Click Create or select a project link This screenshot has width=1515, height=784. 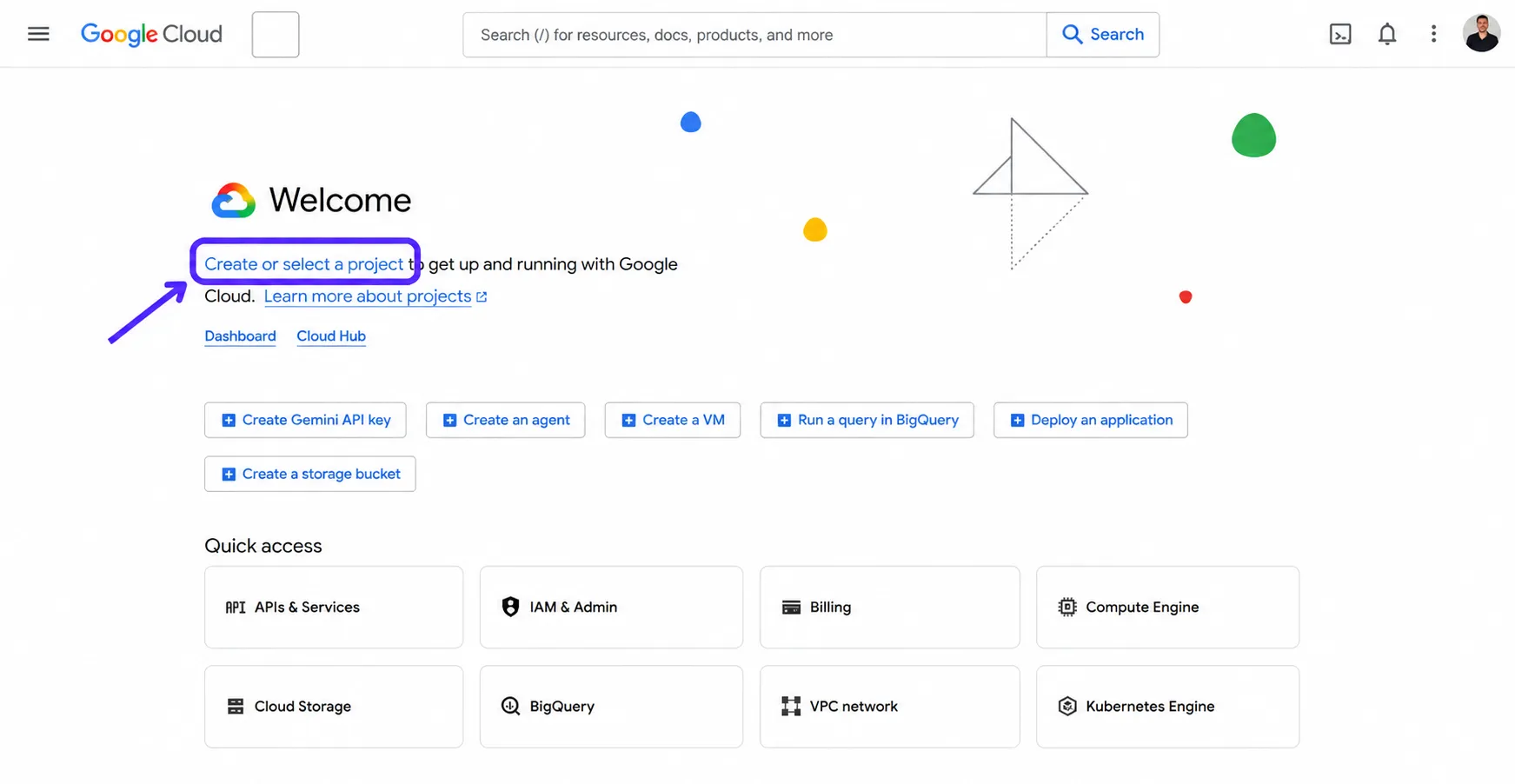(x=304, y=264)
